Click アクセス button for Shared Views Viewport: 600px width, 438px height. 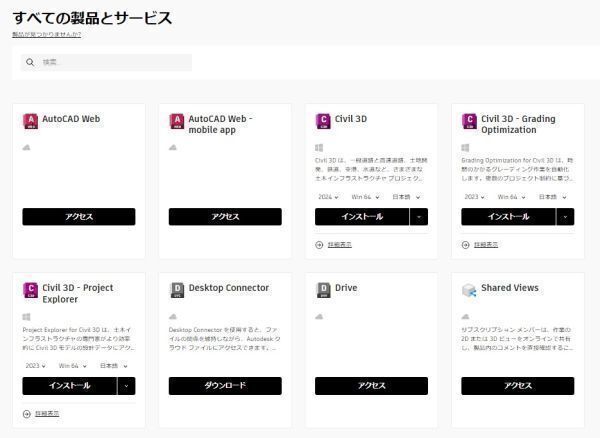(x=518, y=386)
